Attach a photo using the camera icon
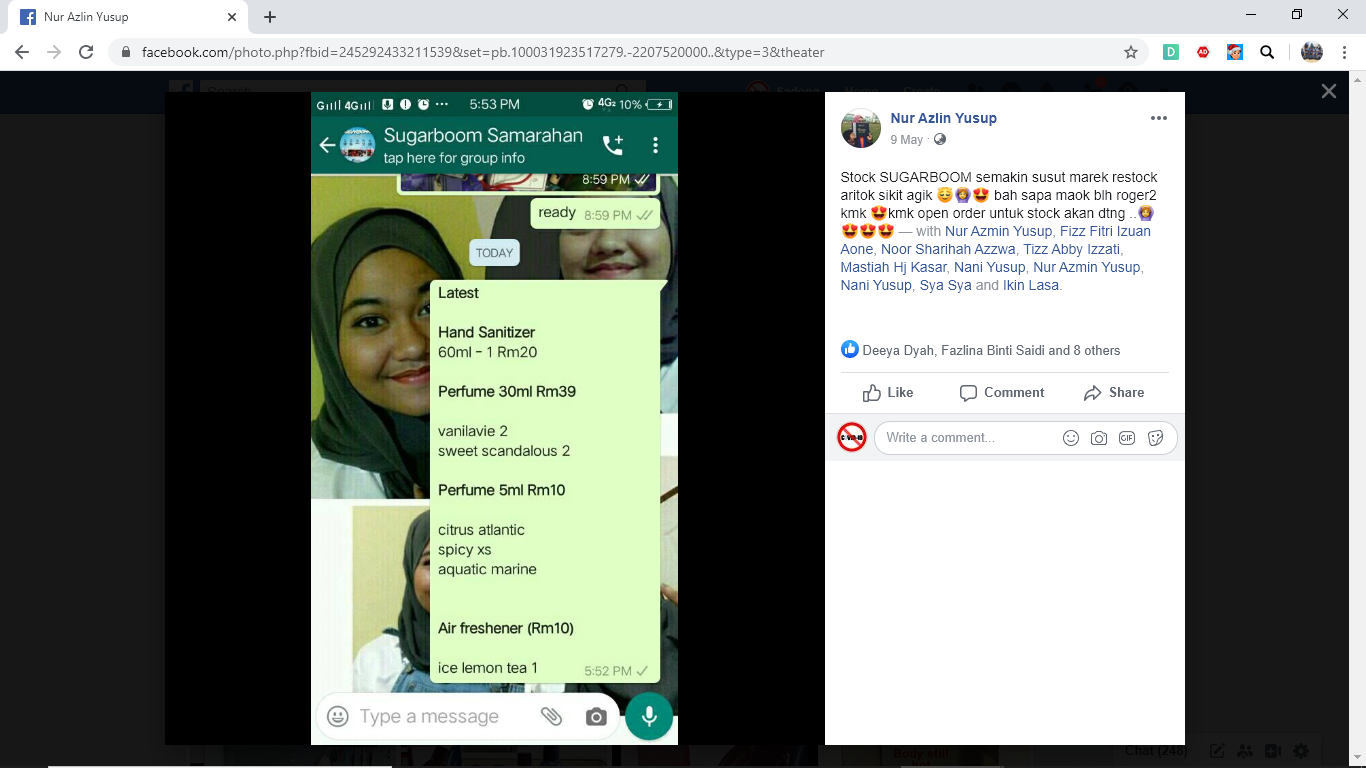Screen dimensions: 1366x768 click(x=1099, y=438)
